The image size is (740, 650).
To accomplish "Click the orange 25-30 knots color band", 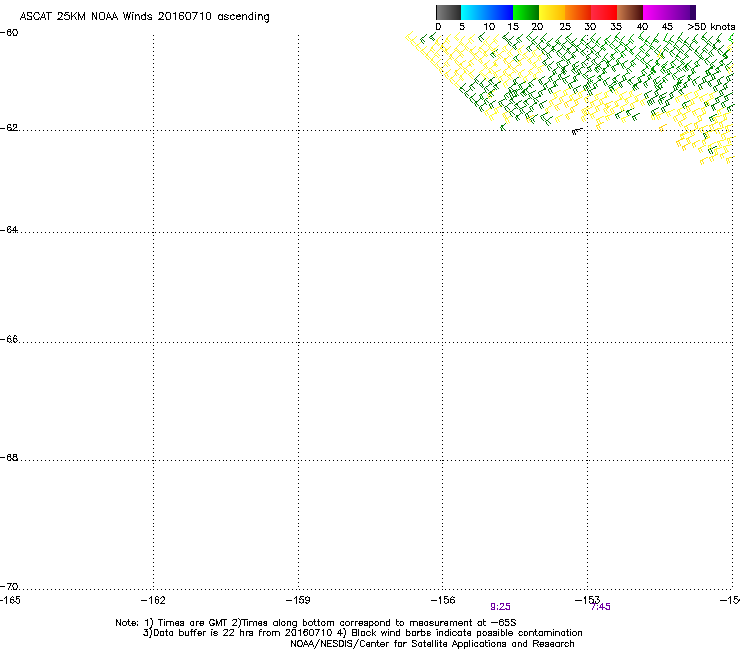I will 578,12.
